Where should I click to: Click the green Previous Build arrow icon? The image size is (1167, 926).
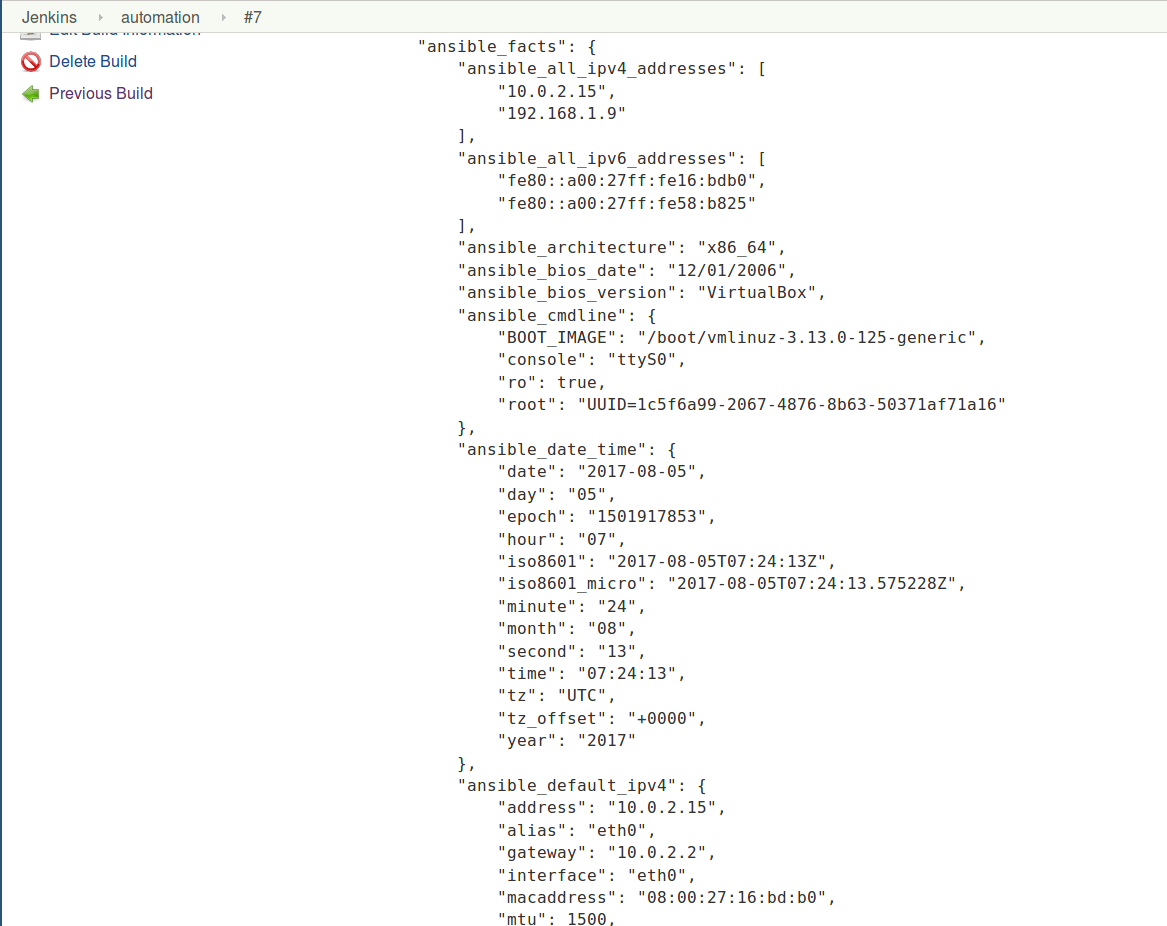[x=31, y=94]
